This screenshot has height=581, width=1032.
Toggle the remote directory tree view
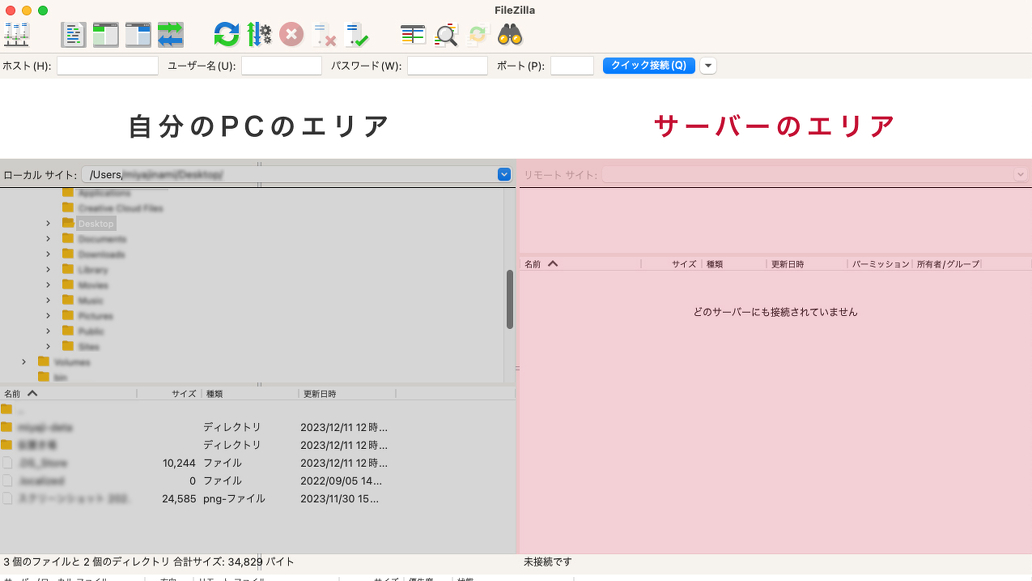[138, 35]
